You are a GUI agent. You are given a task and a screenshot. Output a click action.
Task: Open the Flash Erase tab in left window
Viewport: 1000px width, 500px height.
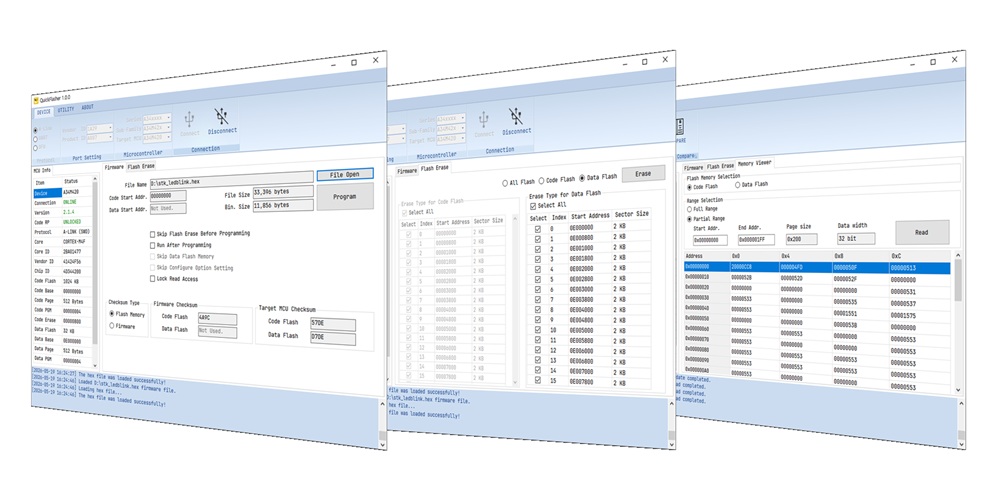click(x=141, y=166)
